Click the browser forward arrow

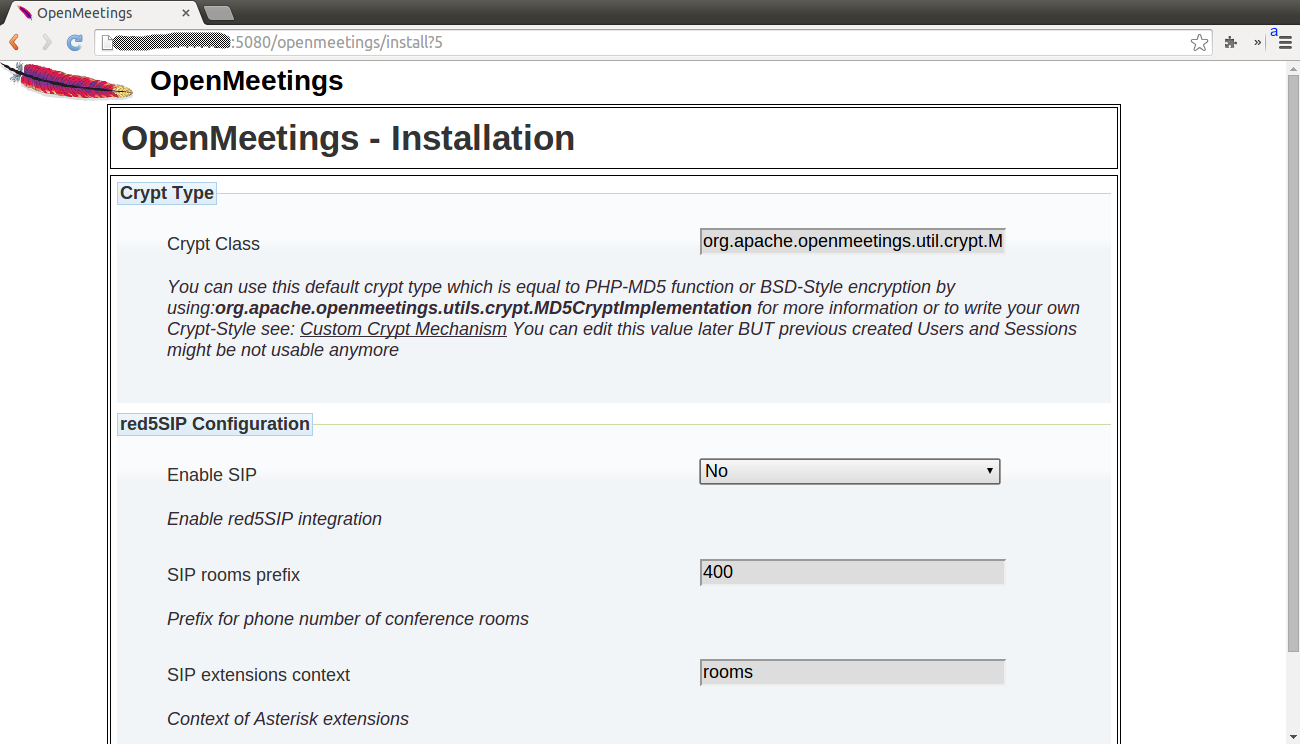pos(45,42)
